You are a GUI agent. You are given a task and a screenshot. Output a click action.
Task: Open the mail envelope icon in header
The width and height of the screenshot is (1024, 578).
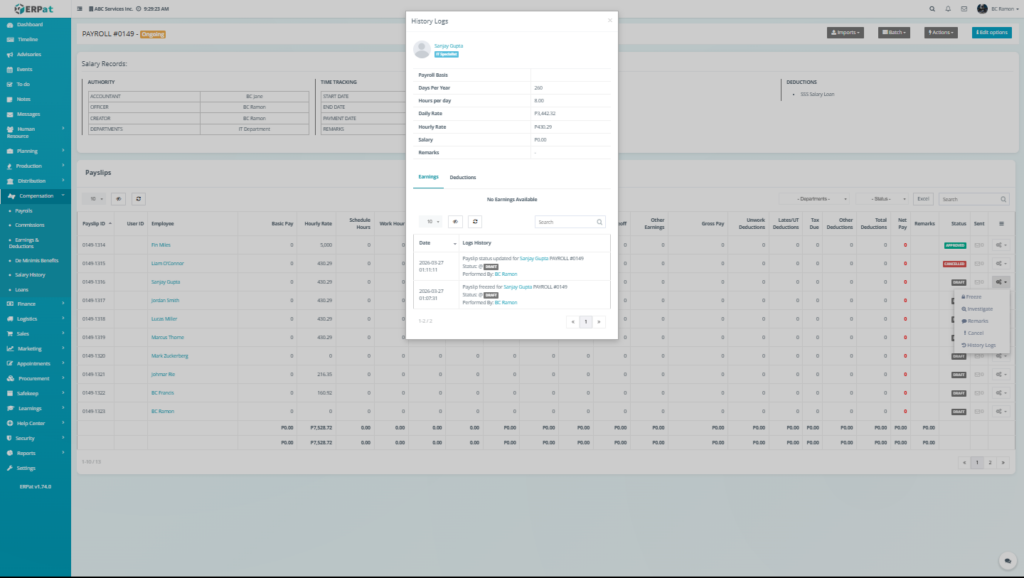click(963, 8)
